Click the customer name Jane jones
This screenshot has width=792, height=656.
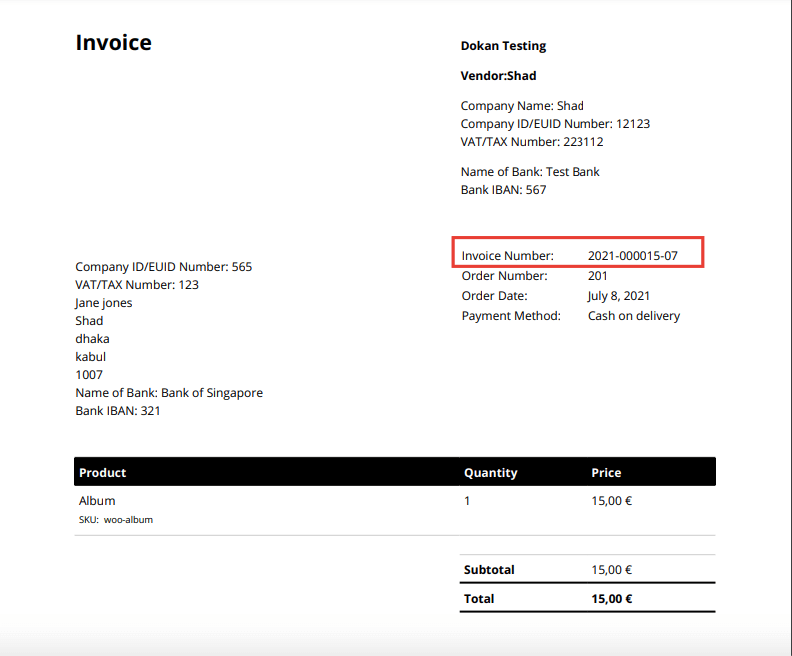click(104, 303)
